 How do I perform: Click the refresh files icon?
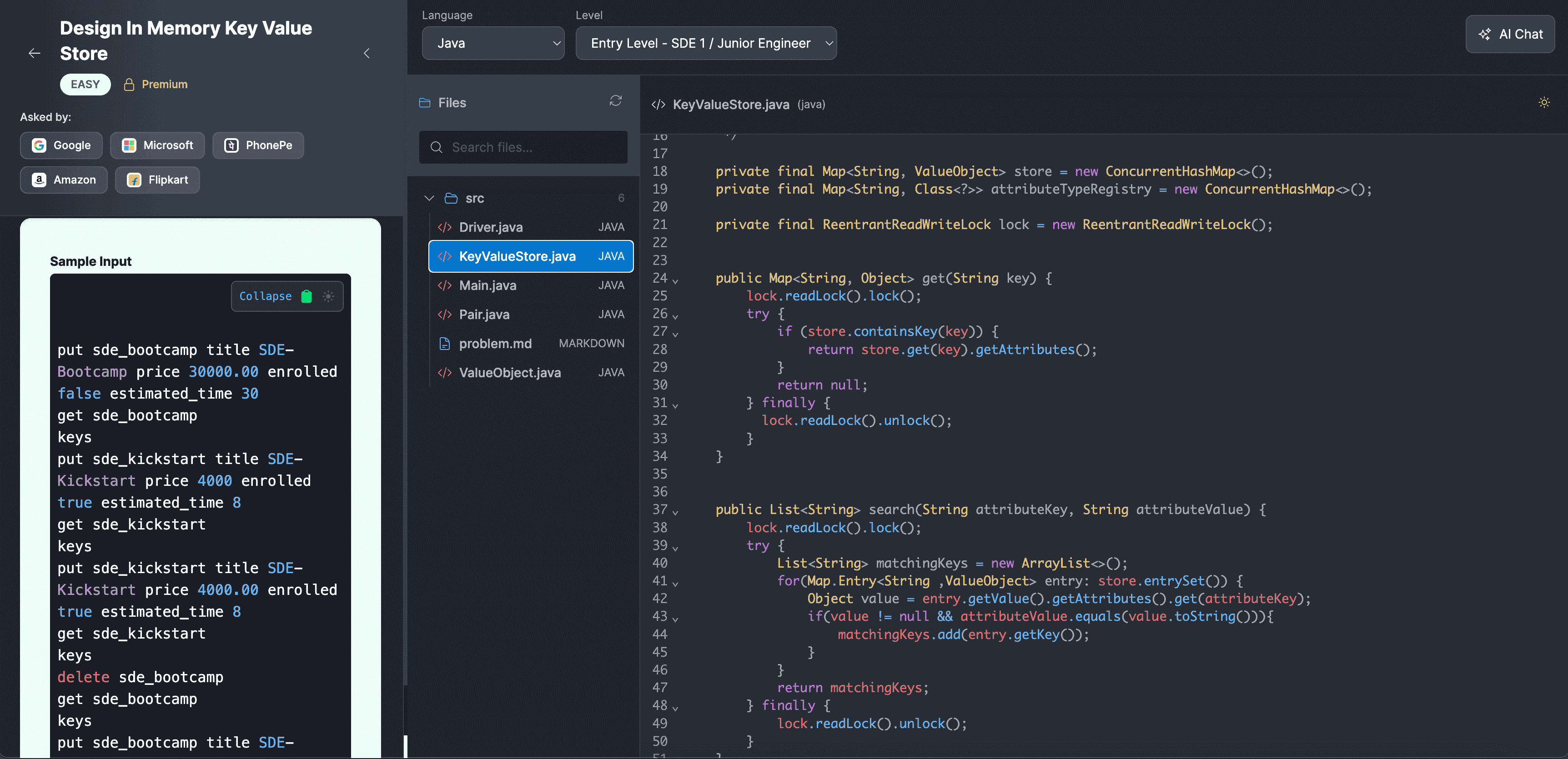coord(615,101)
